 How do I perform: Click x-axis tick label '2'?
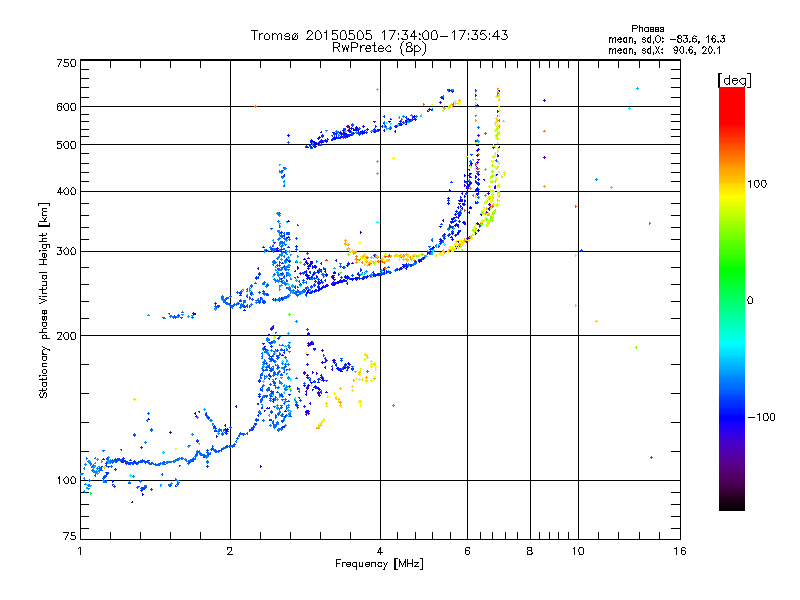(x=230, y=551)
